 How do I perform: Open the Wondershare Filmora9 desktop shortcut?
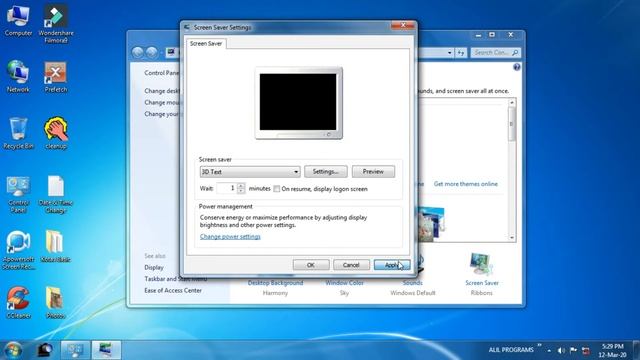click(x=56, y=24)
